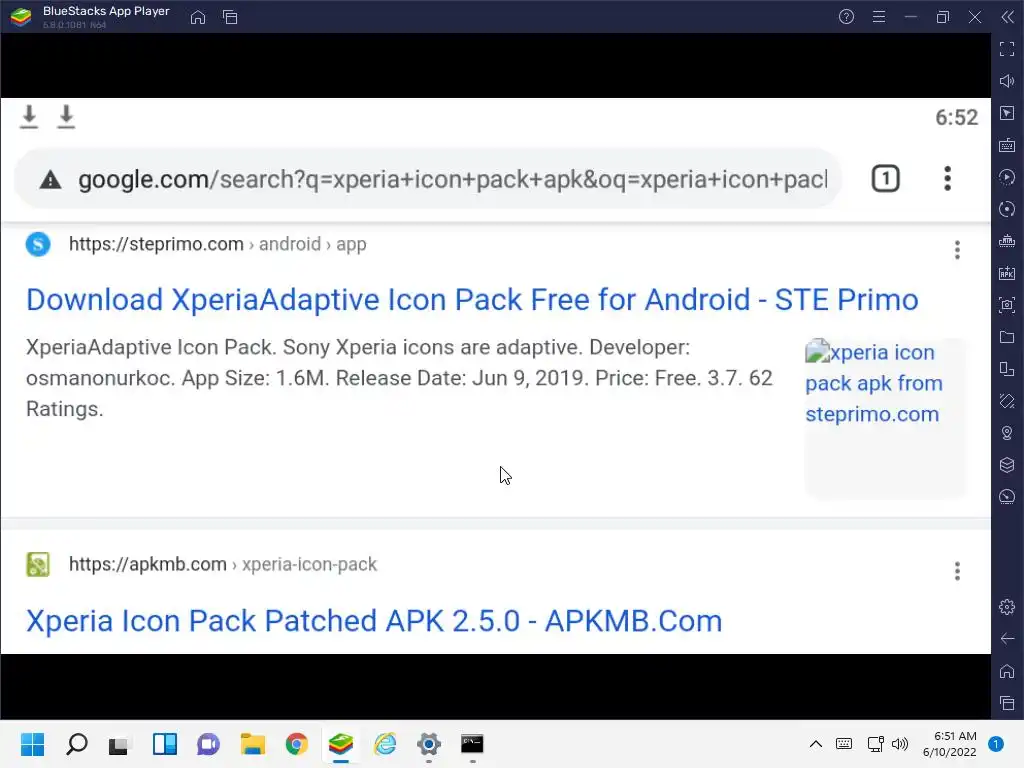
Task: Open the browser tab switcher showing 1
Action: [x=886, y=179]
